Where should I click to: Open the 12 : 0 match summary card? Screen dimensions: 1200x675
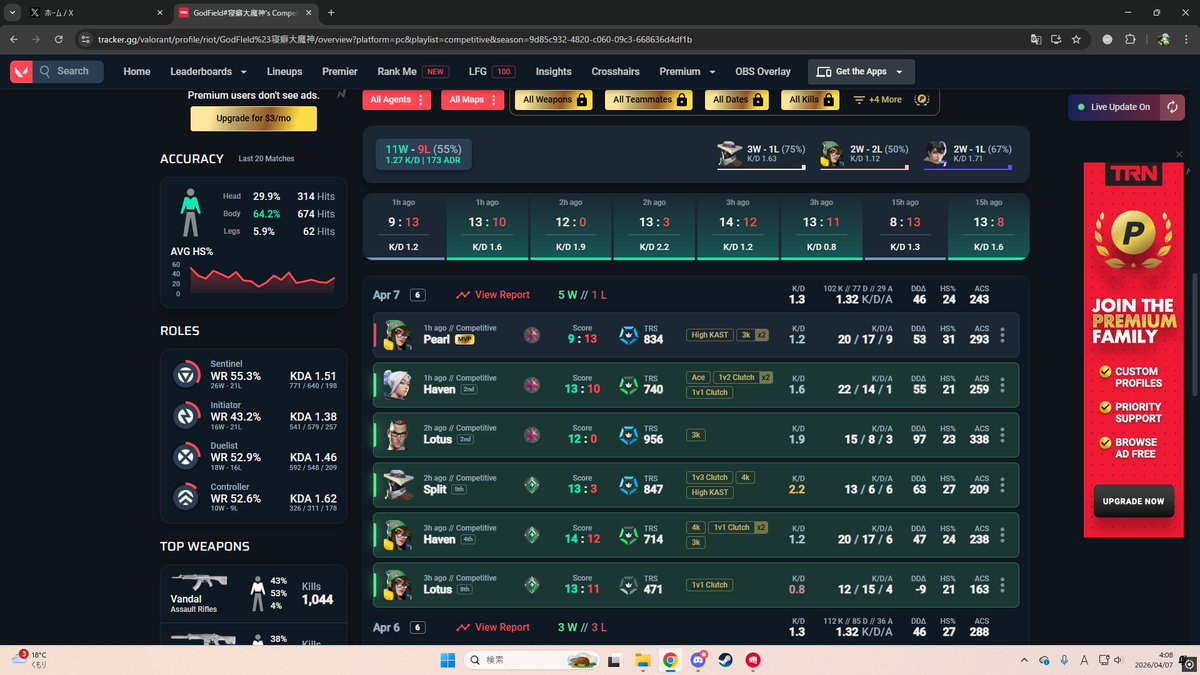[x=570, y=227]
